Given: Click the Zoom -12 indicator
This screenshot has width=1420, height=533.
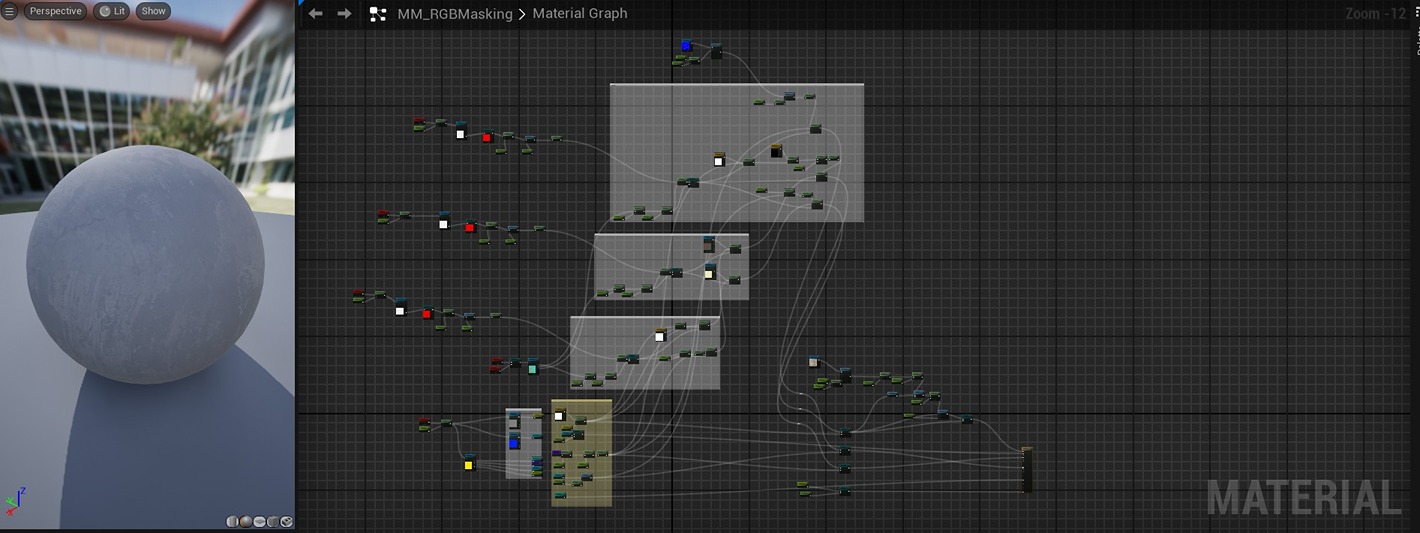Looking at the screenshot, I should (1376, 14).
